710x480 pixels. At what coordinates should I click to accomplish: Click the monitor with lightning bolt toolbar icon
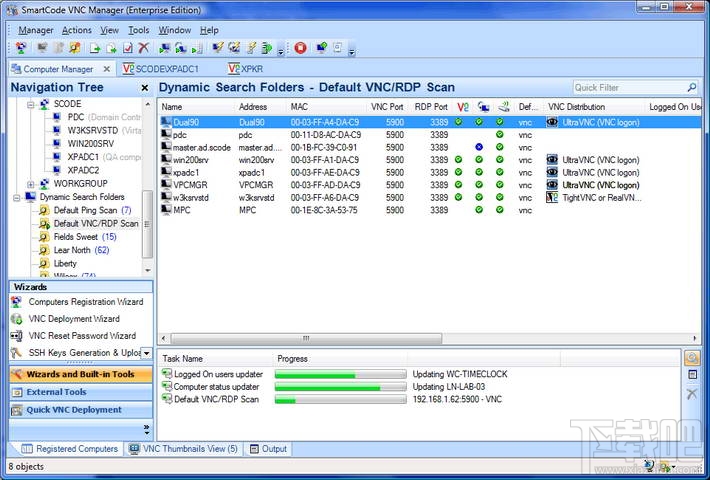click(218, 48)
